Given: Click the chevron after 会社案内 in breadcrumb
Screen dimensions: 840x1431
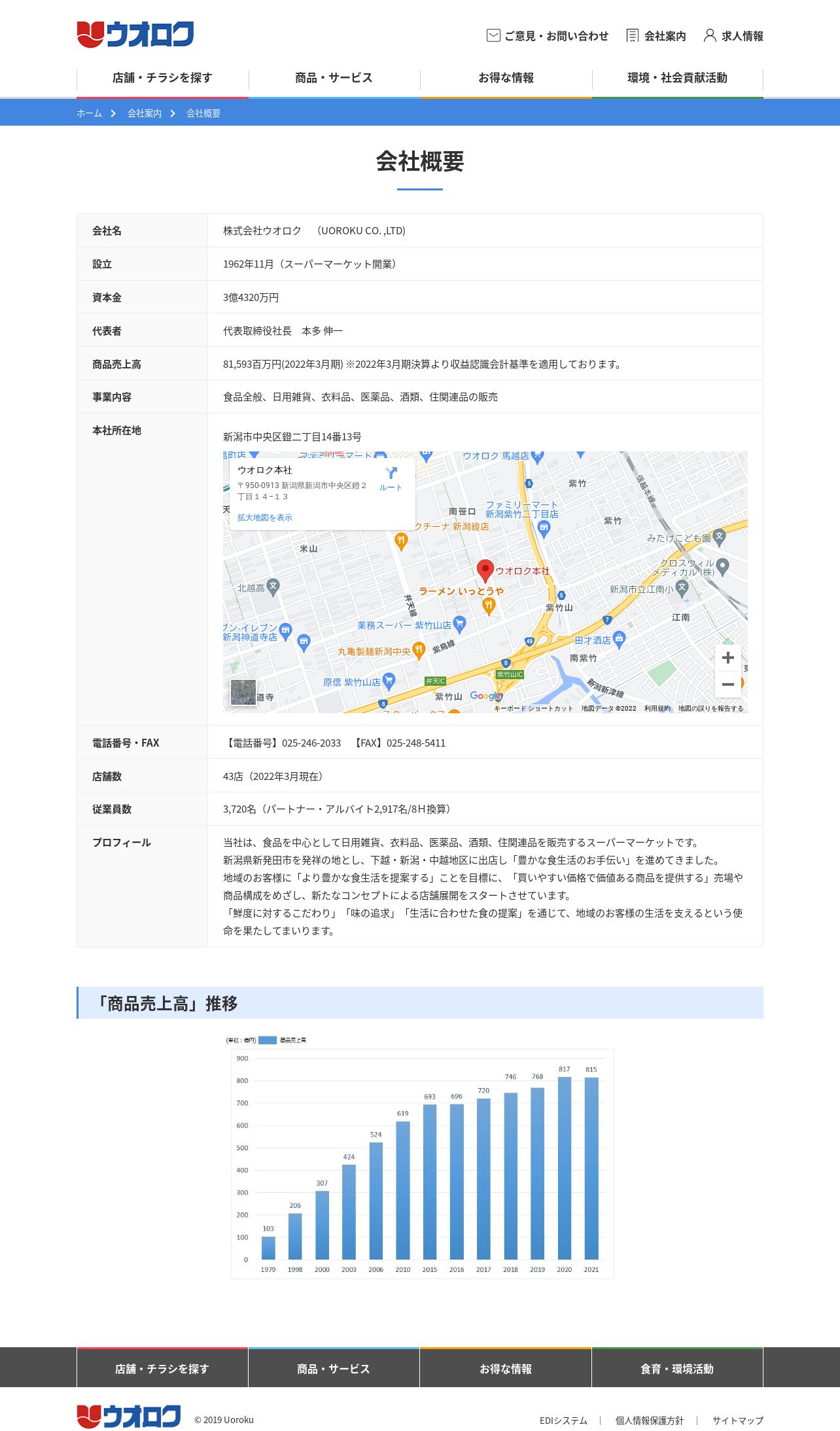Looking at the screenshot, I should click(x=173, y=113).
